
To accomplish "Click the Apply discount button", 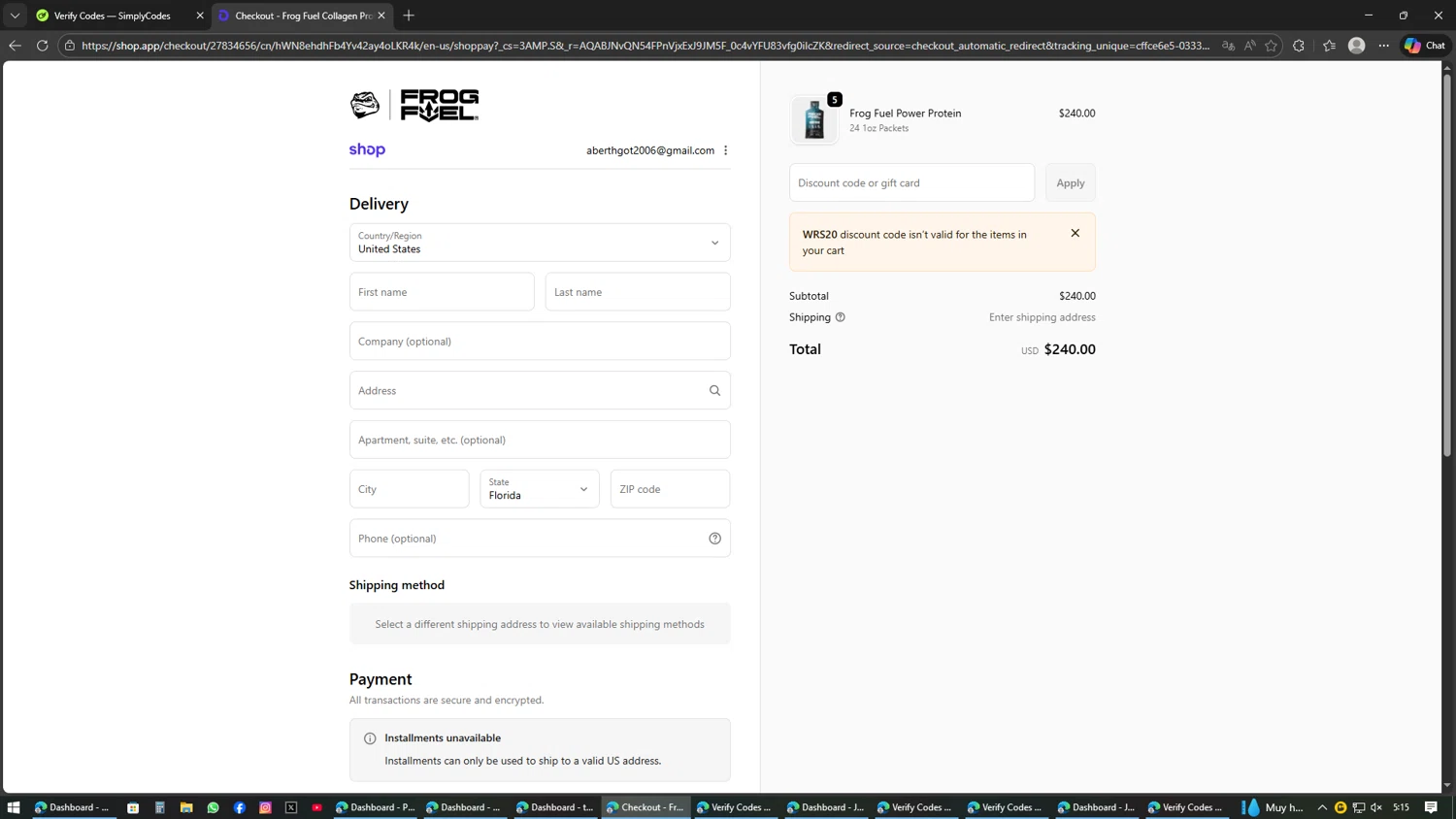I will point(1071,182).
